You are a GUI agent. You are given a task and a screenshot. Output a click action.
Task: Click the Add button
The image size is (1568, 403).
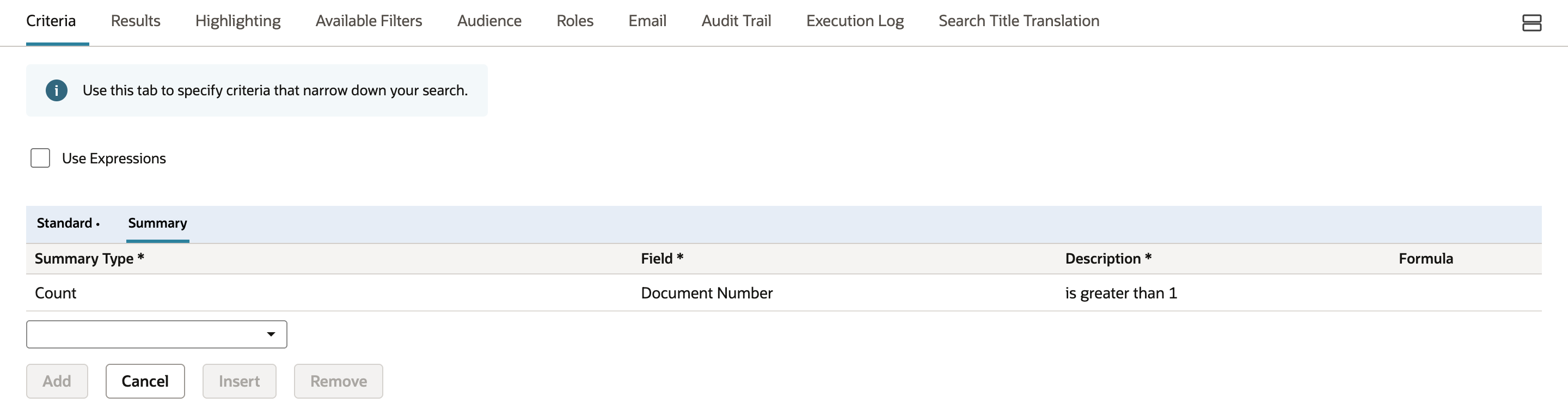coord(57,381)
